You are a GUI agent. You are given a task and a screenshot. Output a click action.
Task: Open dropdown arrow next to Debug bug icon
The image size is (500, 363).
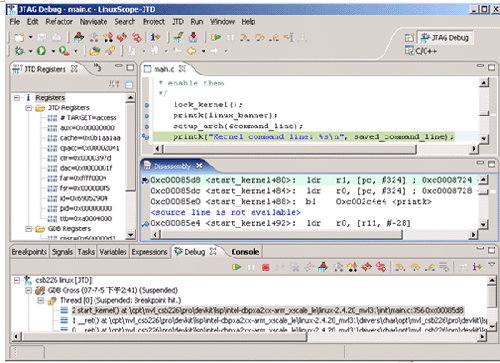tap(30, 51)
